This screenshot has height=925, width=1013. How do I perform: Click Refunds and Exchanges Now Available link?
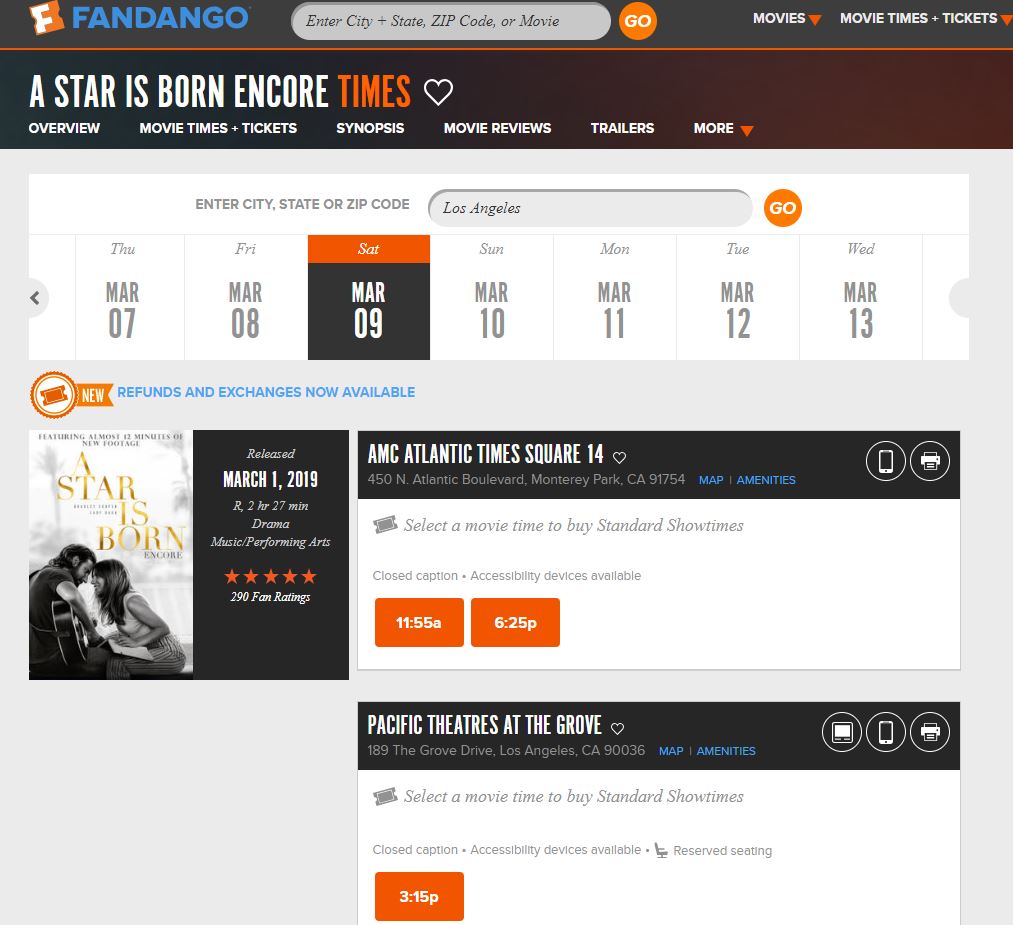(266, 392)
